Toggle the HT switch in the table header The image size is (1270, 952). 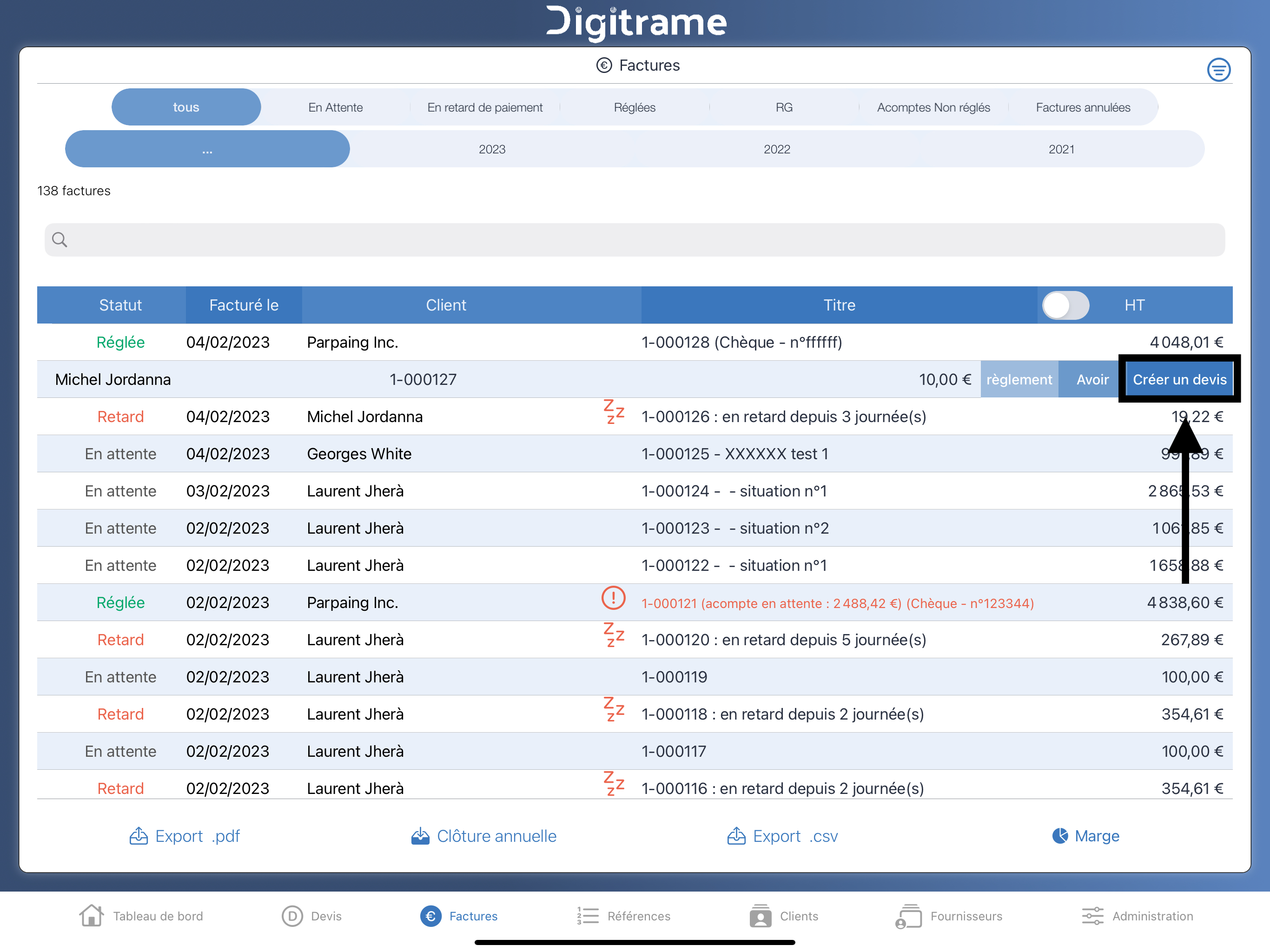coord(1065,305)
